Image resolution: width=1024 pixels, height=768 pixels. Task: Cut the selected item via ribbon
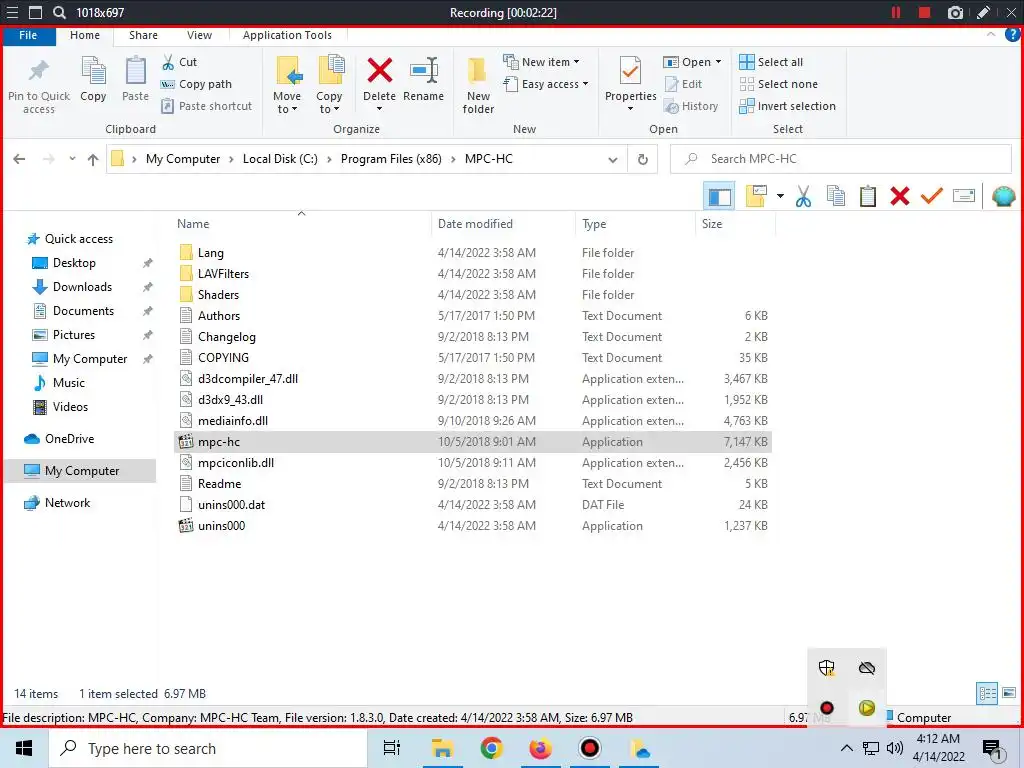179,62
